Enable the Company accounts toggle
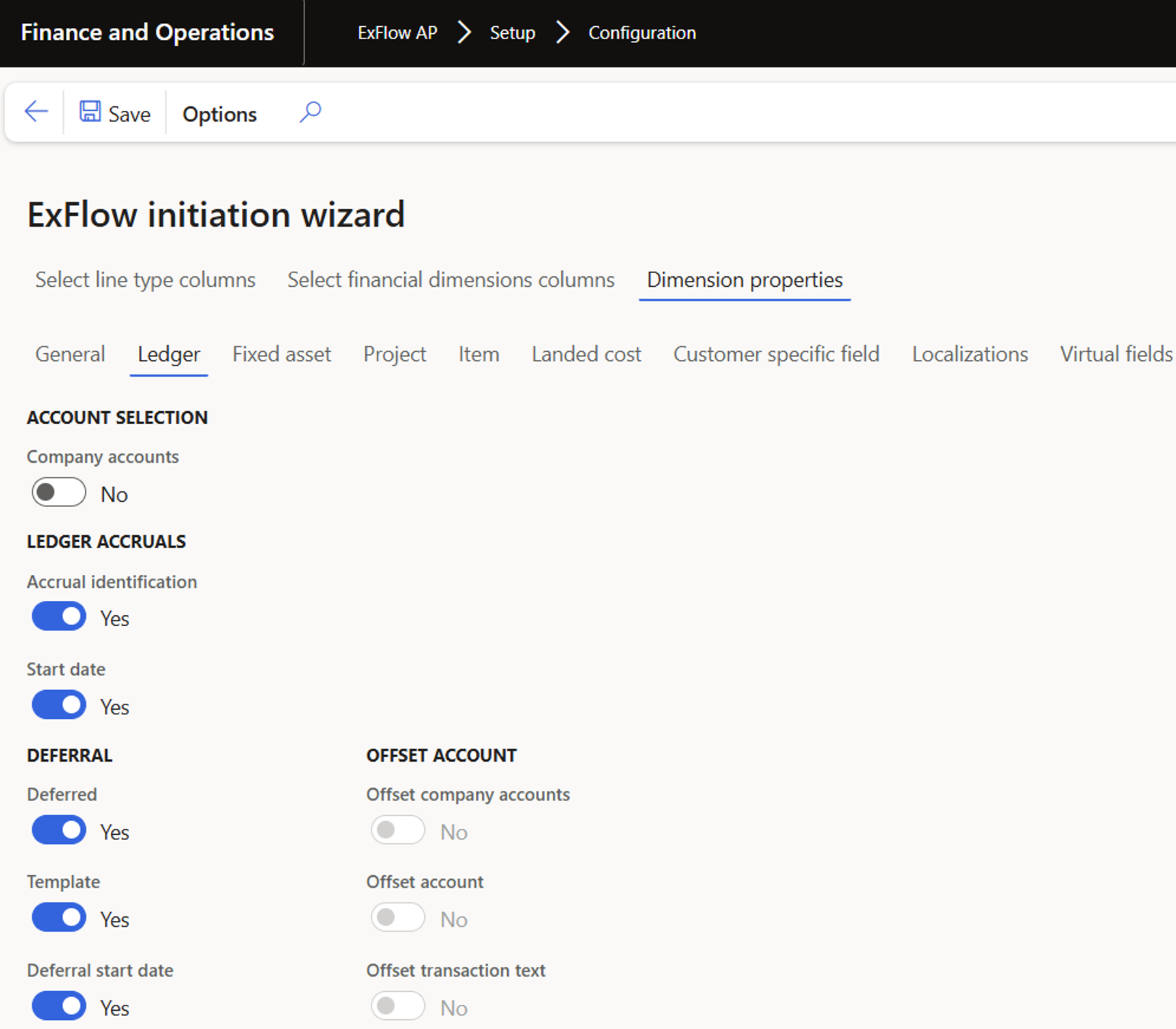The width and height of the screenshot is (1176, 1029). pyautogui.click(x=59, y=493)
